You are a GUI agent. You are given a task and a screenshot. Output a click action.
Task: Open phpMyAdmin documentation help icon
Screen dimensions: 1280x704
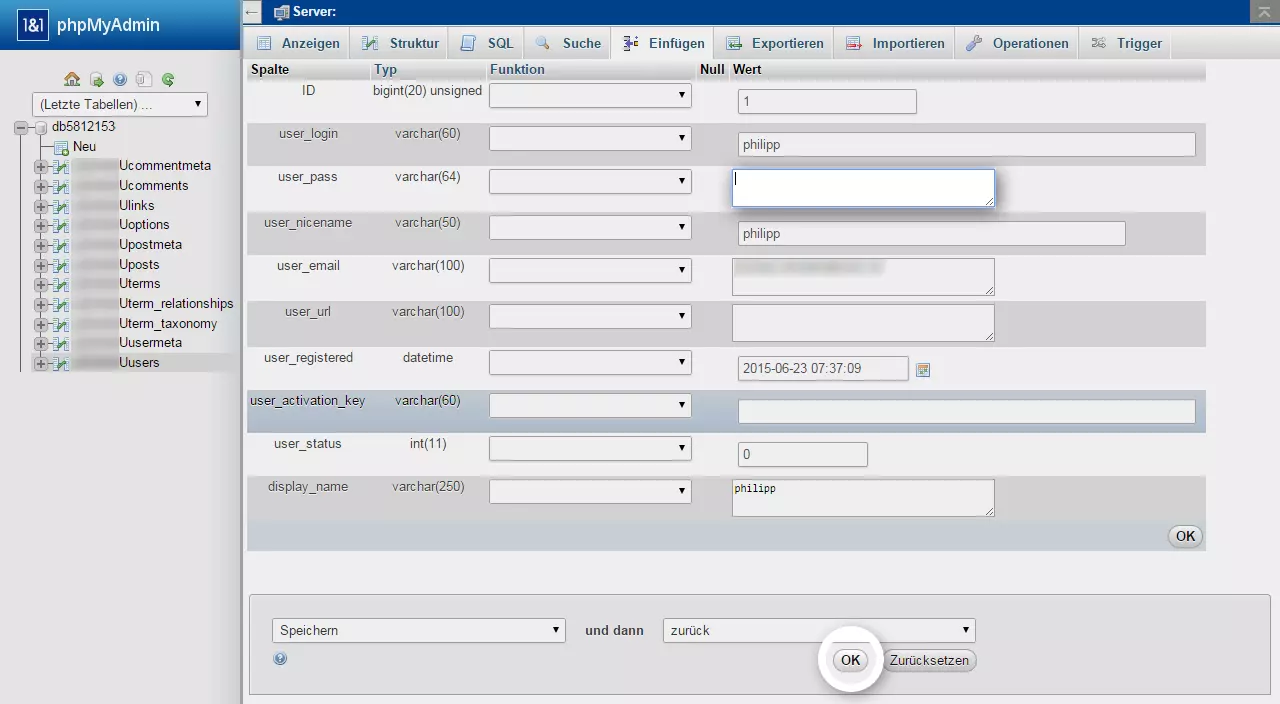[120, 79]
